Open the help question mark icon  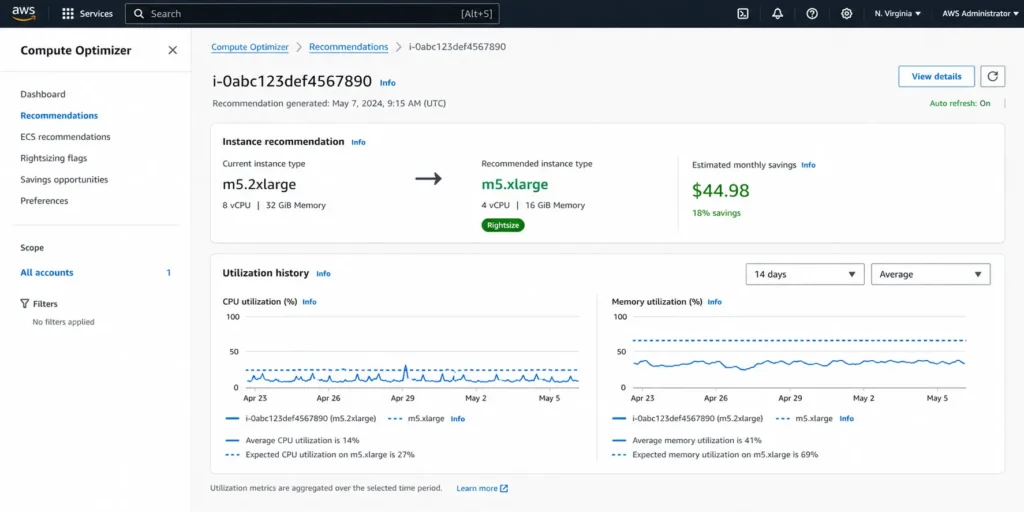pyautogui.click(x=812, y=14)
